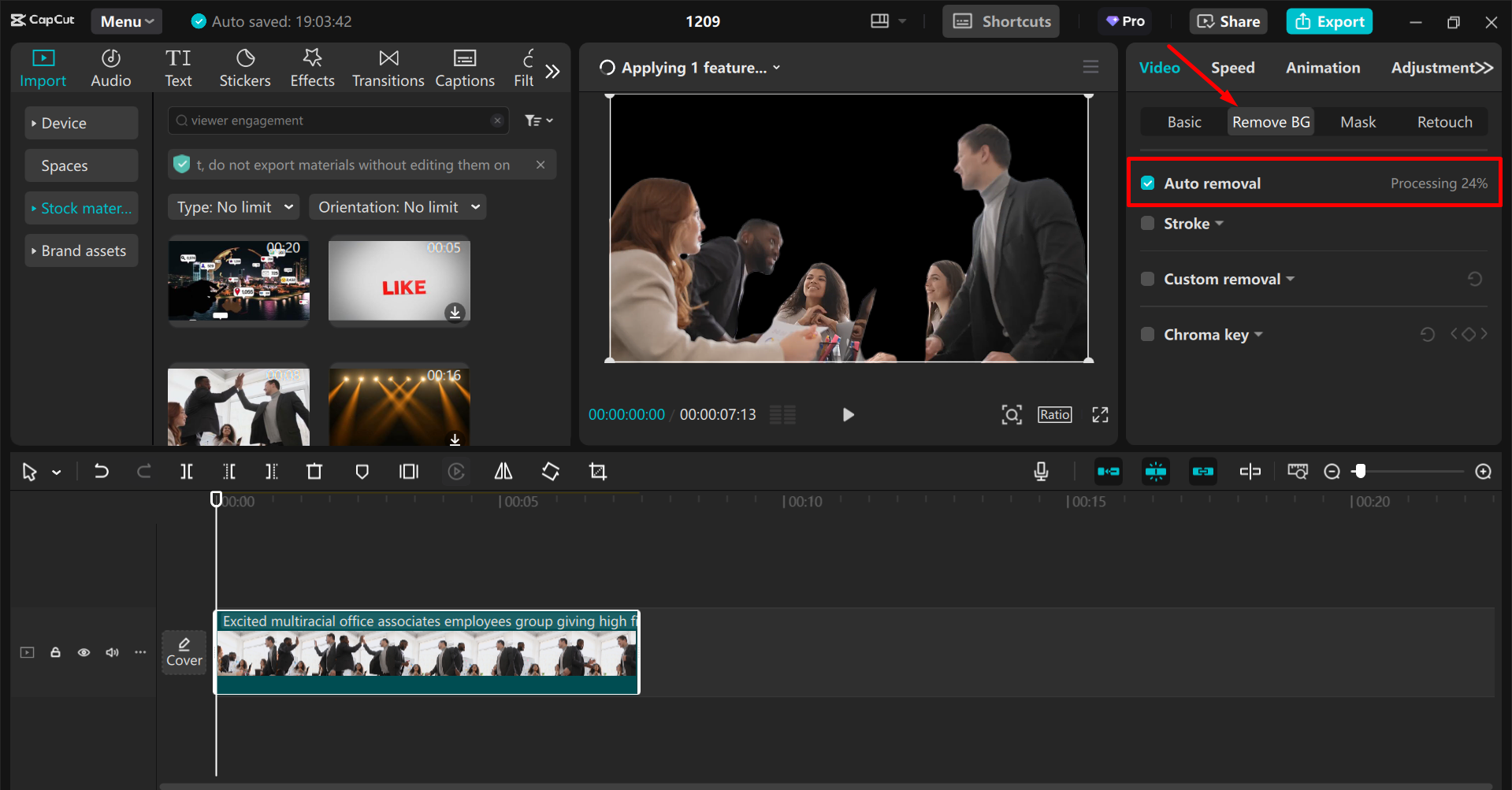Image resolution: width=1512 pixels, height=790 pixels.
Task: Expand Brand assets tree item
Action: coord(81,250)
